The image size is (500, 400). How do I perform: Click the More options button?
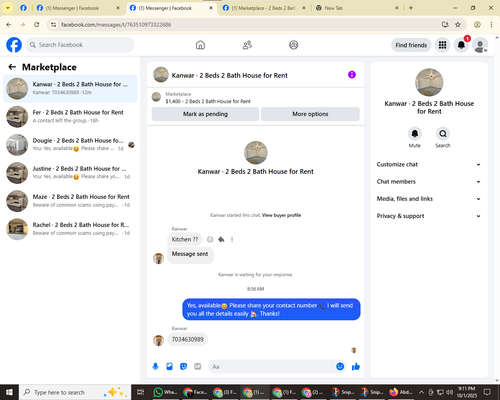point(310,114)
